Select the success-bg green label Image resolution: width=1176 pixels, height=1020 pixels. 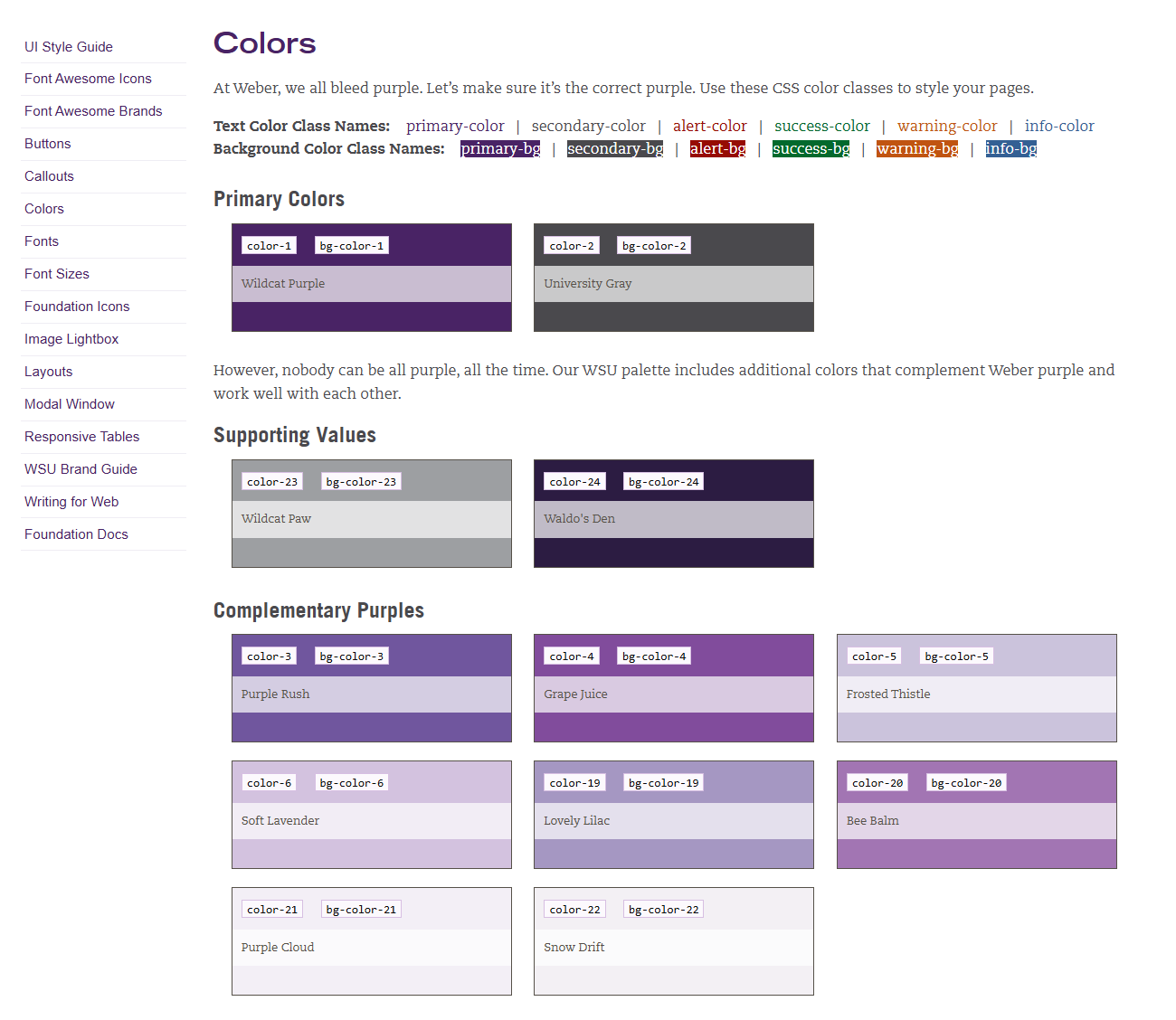coord(811,148)
